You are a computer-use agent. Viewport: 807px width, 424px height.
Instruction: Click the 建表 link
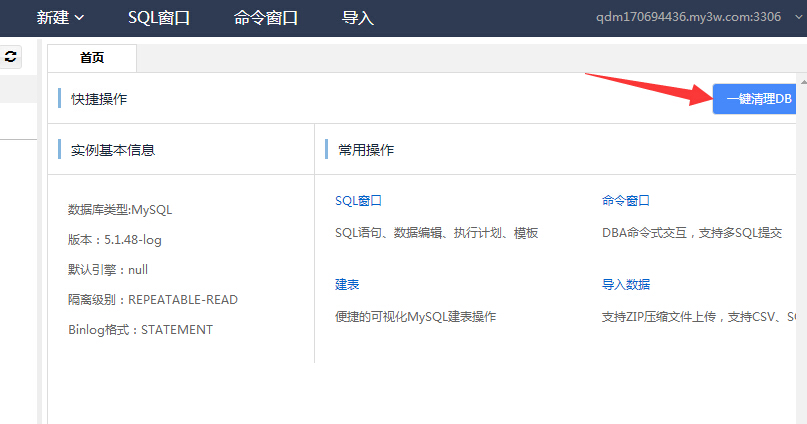coord(347,285)
